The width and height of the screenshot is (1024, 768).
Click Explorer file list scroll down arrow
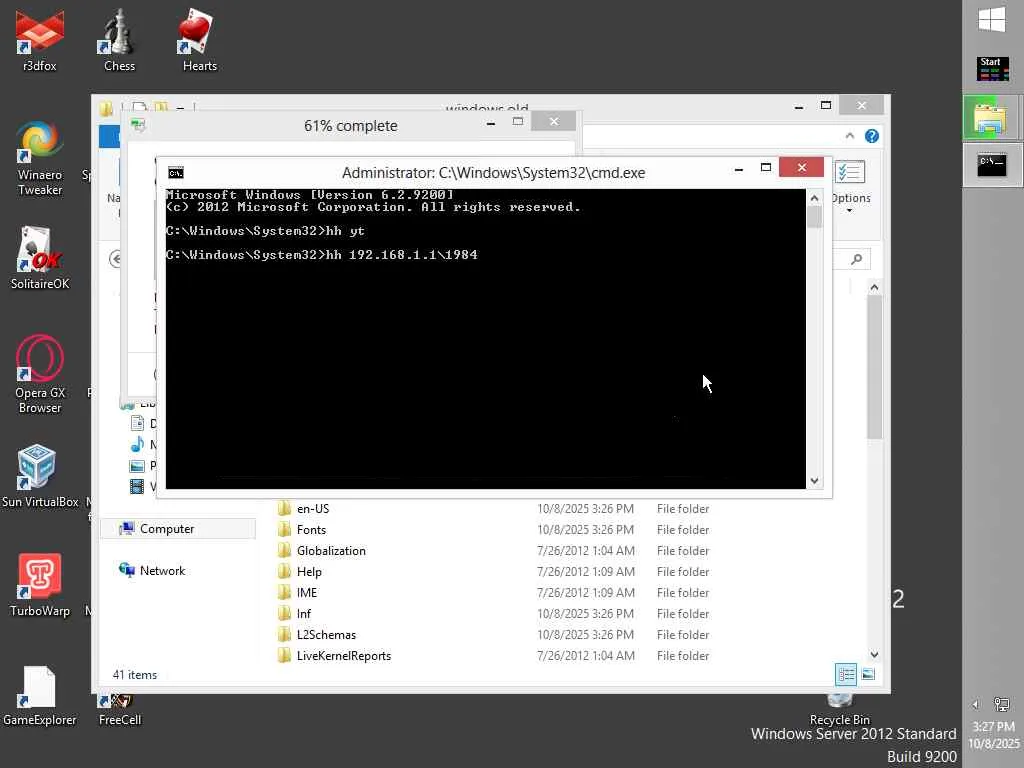tap(874, 654)
